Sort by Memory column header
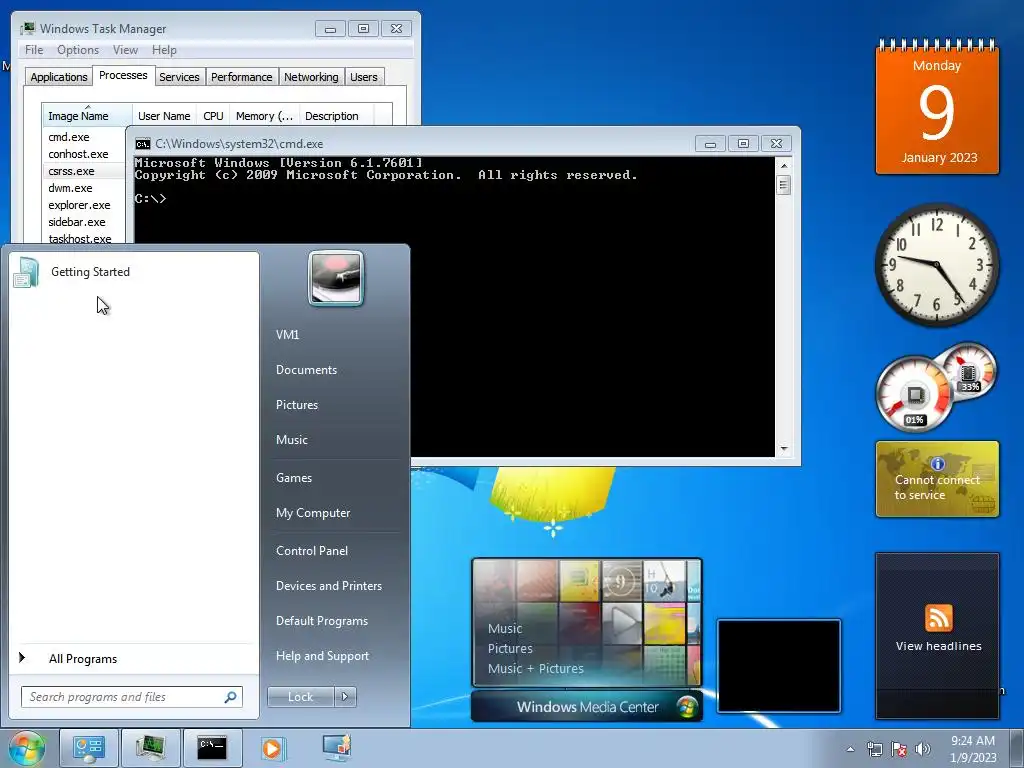Viewport: 1024px width, 768px height. tap(264, 116)
